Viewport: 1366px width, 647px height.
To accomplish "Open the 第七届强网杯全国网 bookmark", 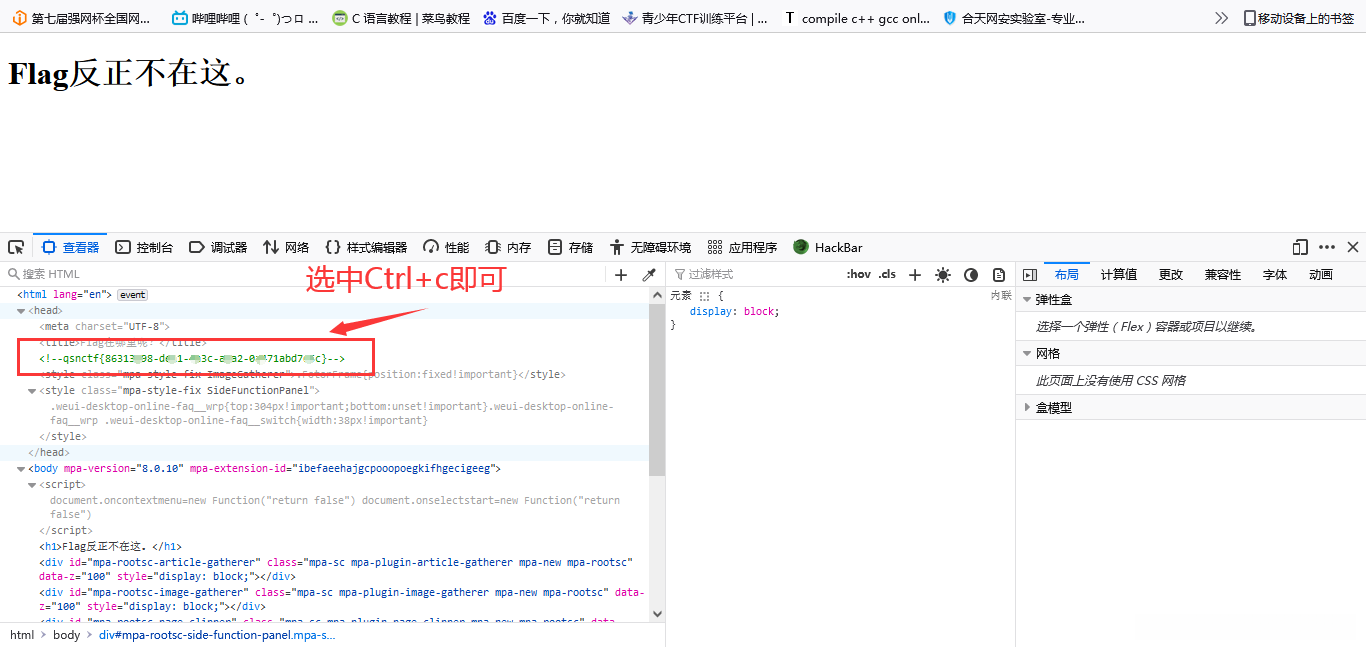I will 82,18.
